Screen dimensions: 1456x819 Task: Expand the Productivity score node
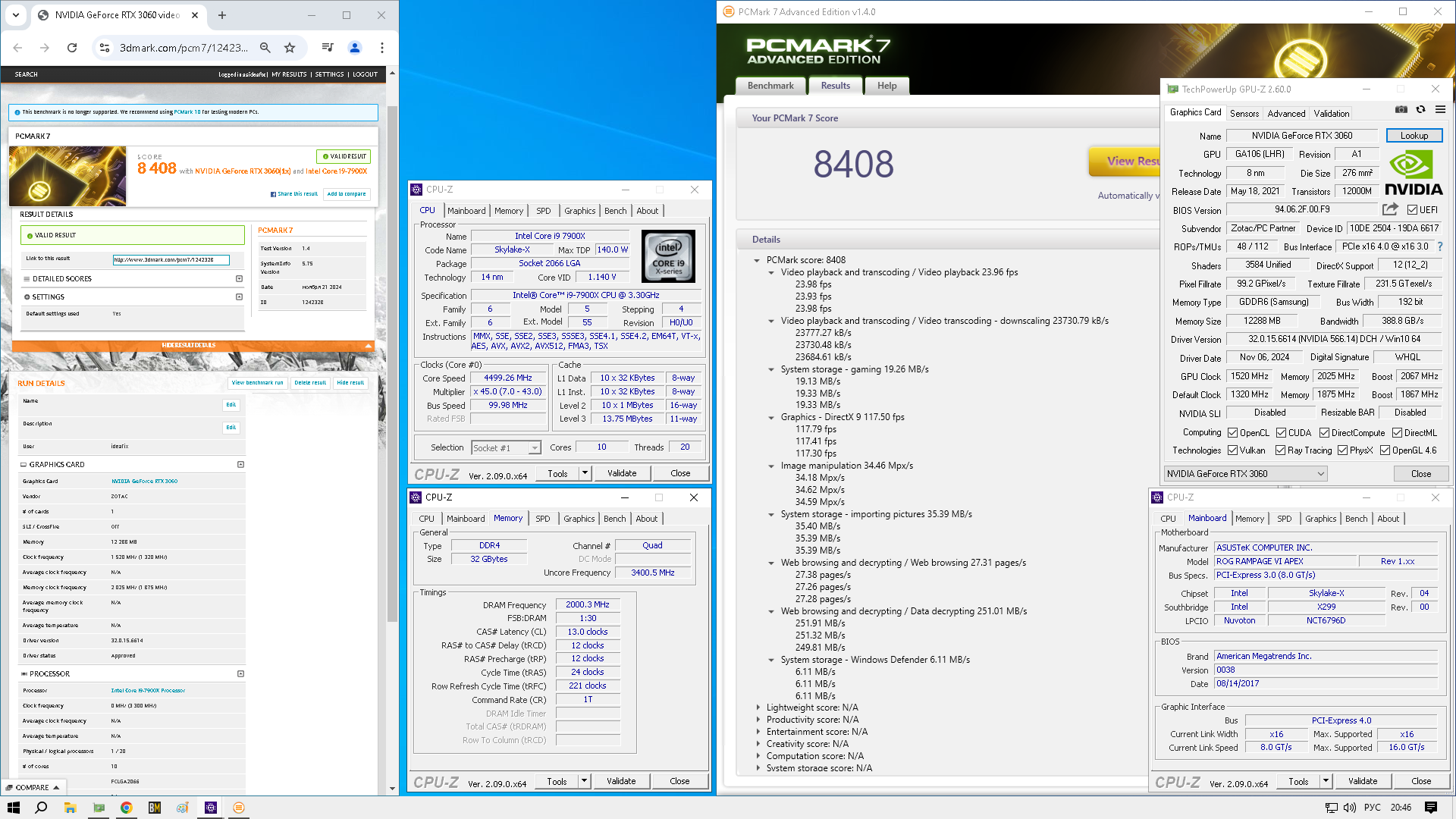pos(758,720)
